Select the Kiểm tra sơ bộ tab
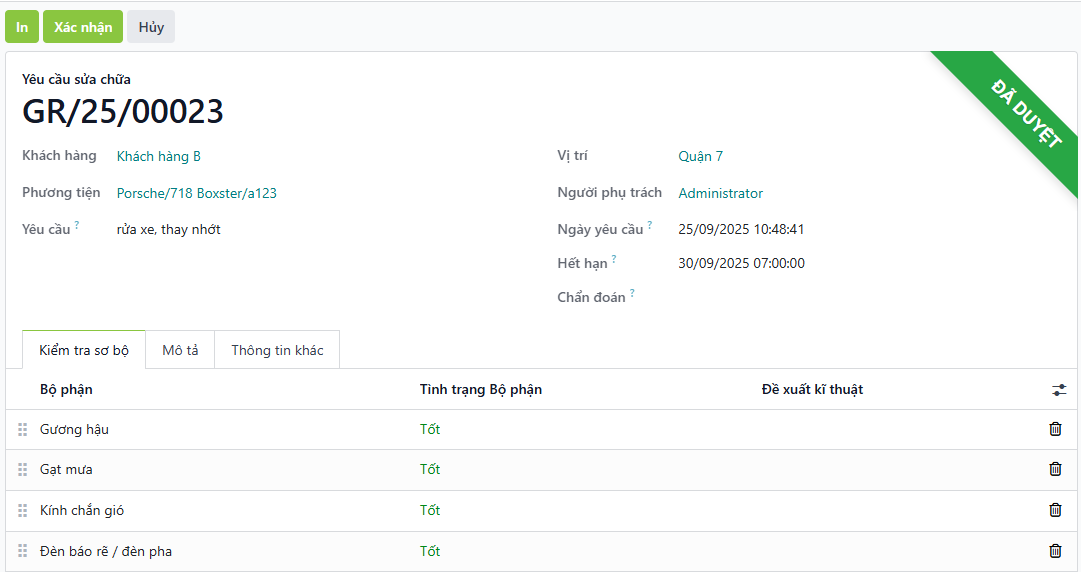This screenshot has height=572, width=1081. point(84,350)
